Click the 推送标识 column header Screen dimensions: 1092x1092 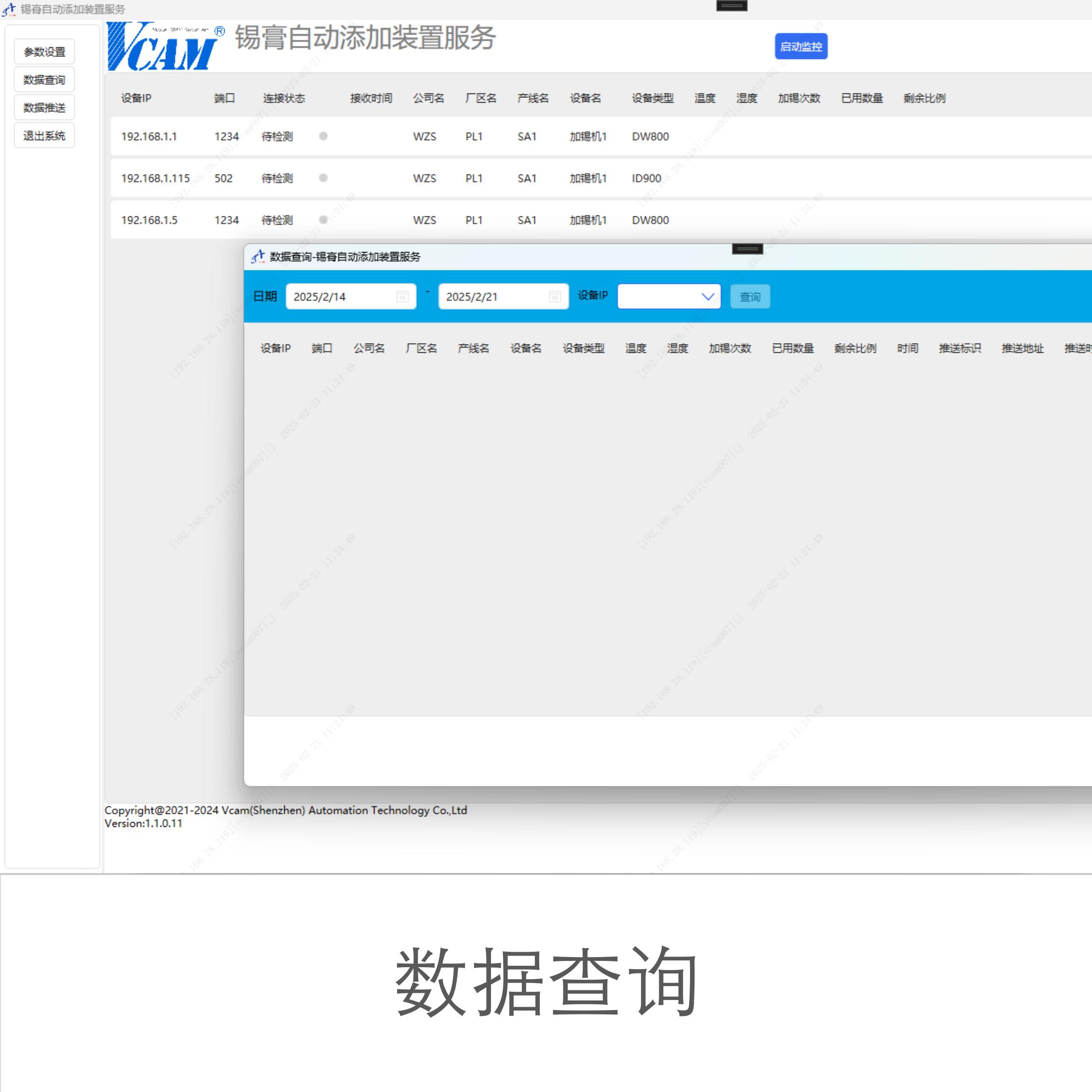(x=960, y=348)
